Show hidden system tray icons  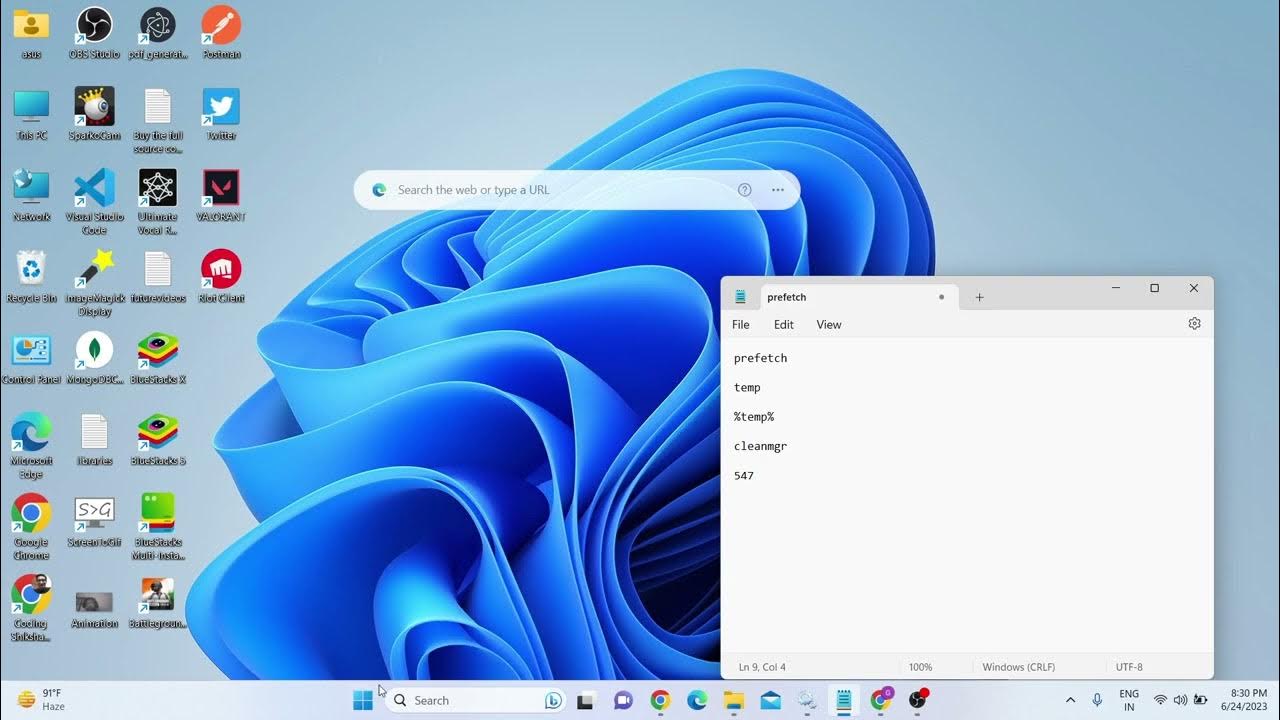coord(1070,701)
